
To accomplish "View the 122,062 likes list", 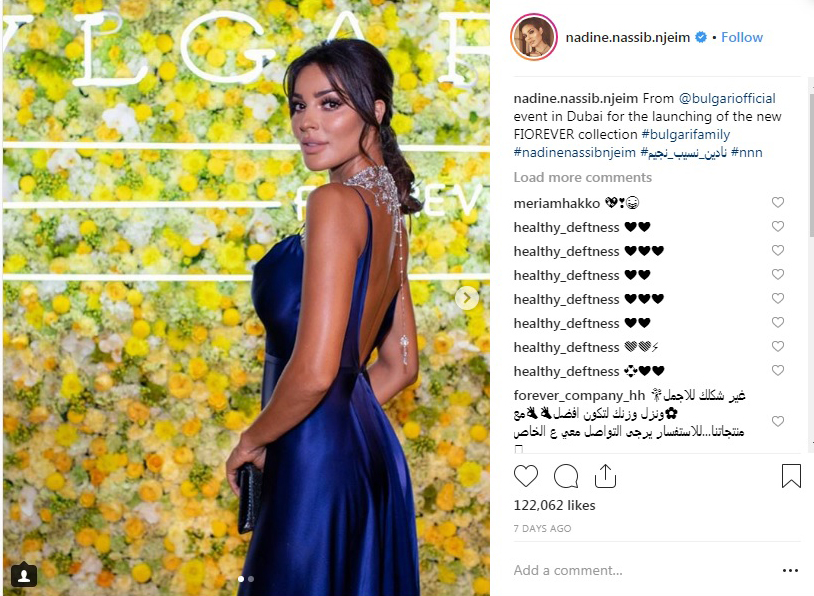I will click(x=554, y=505).
